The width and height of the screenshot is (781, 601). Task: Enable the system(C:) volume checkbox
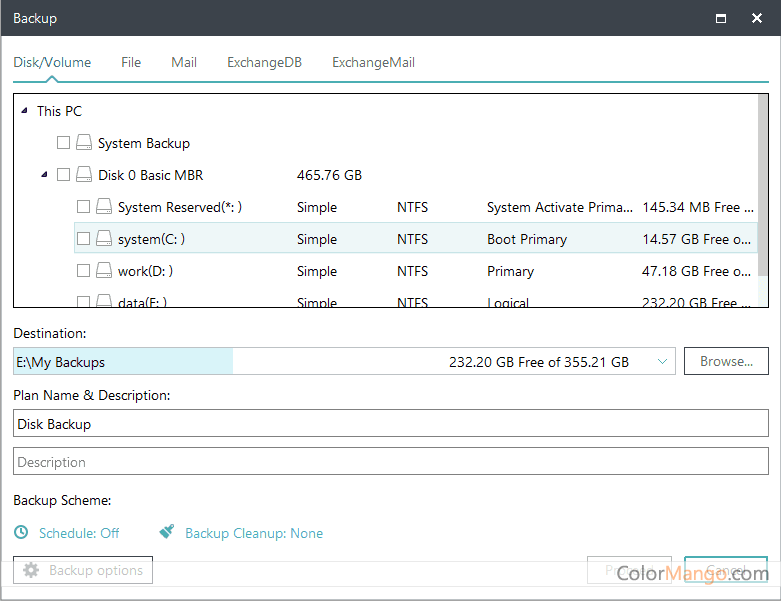point(84,239)
